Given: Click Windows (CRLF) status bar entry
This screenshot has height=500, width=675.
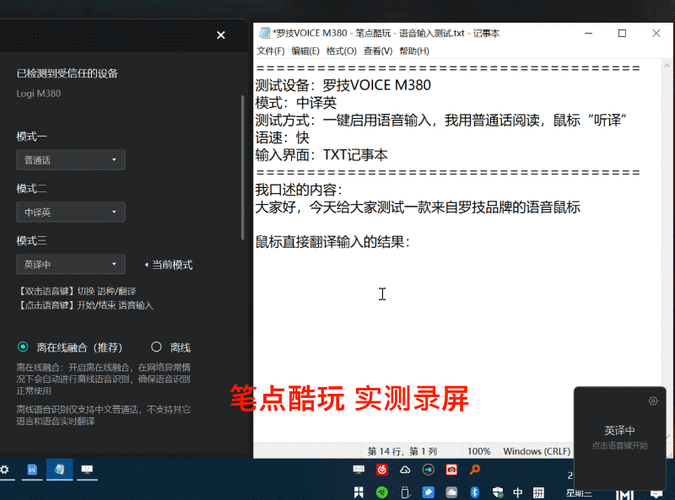Looking at the screenshot, I should point(536,451).
